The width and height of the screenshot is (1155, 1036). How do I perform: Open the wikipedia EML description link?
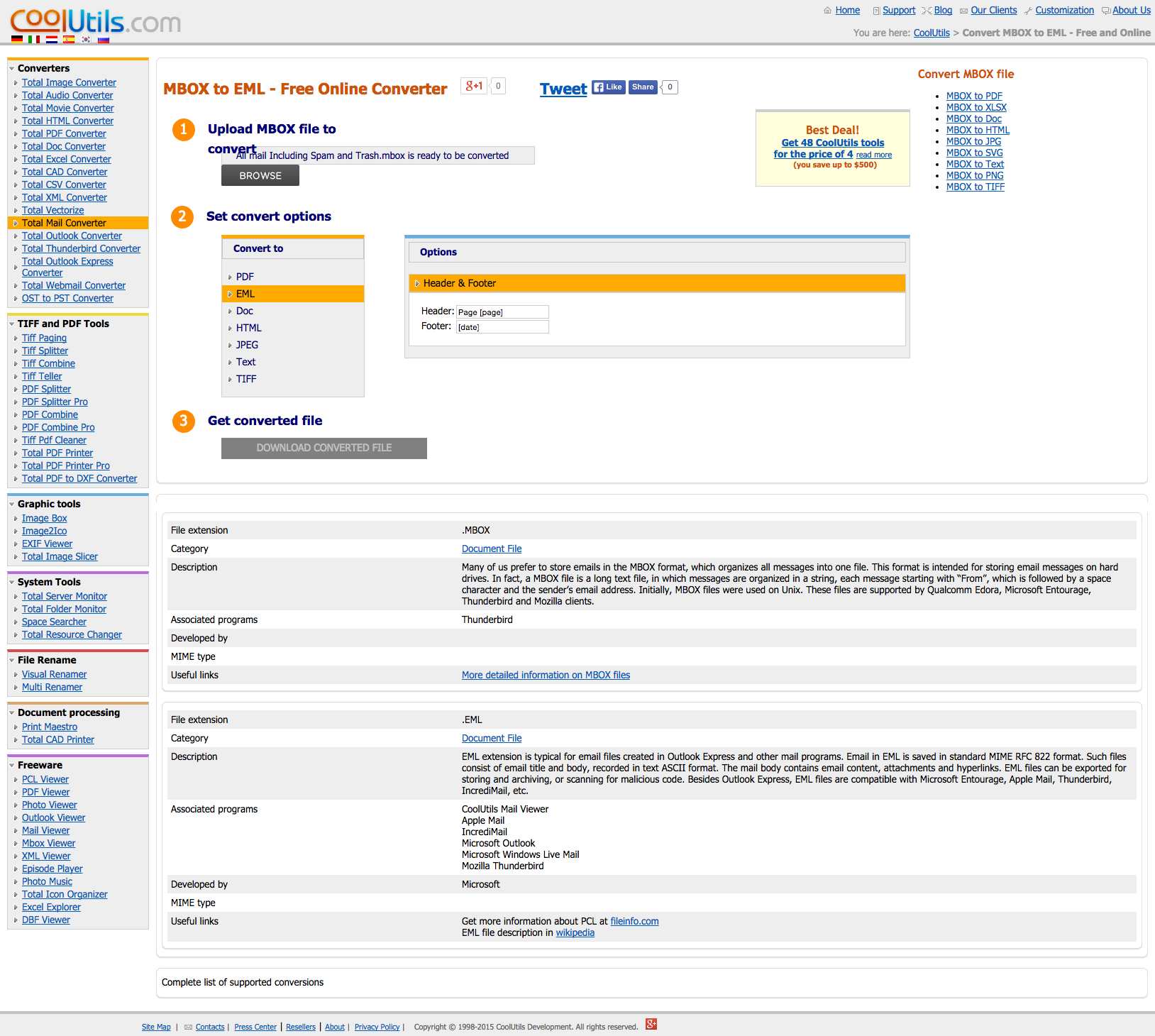pyautogui.click(x=575, y=932)
